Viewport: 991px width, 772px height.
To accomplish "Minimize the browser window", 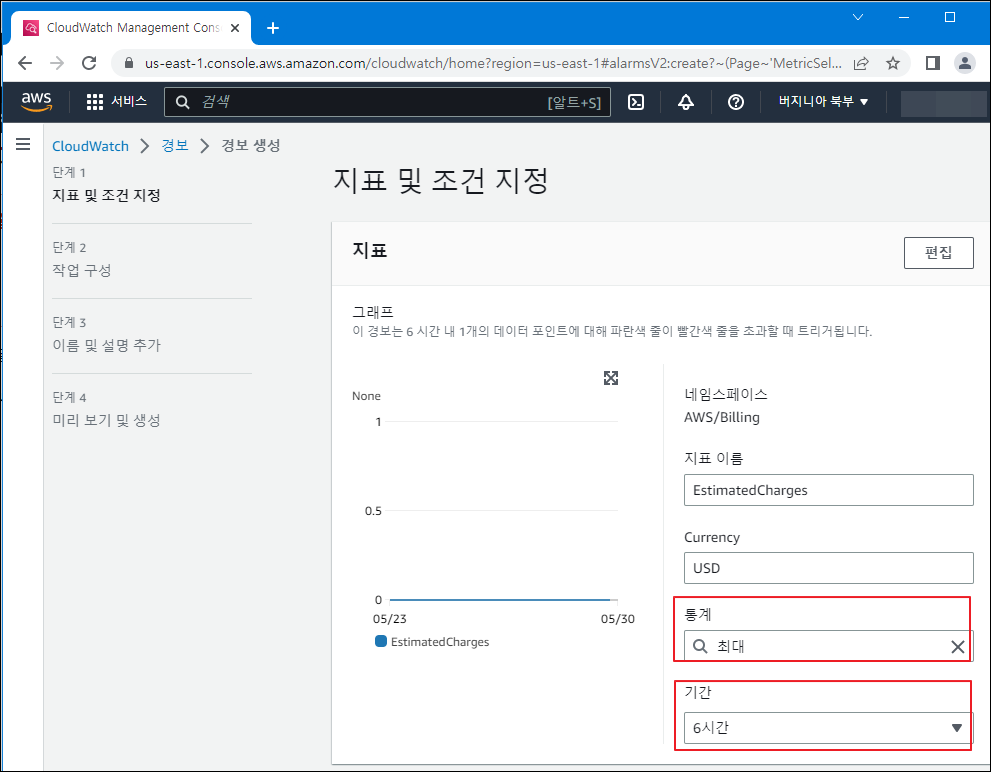I will [904, 17].
